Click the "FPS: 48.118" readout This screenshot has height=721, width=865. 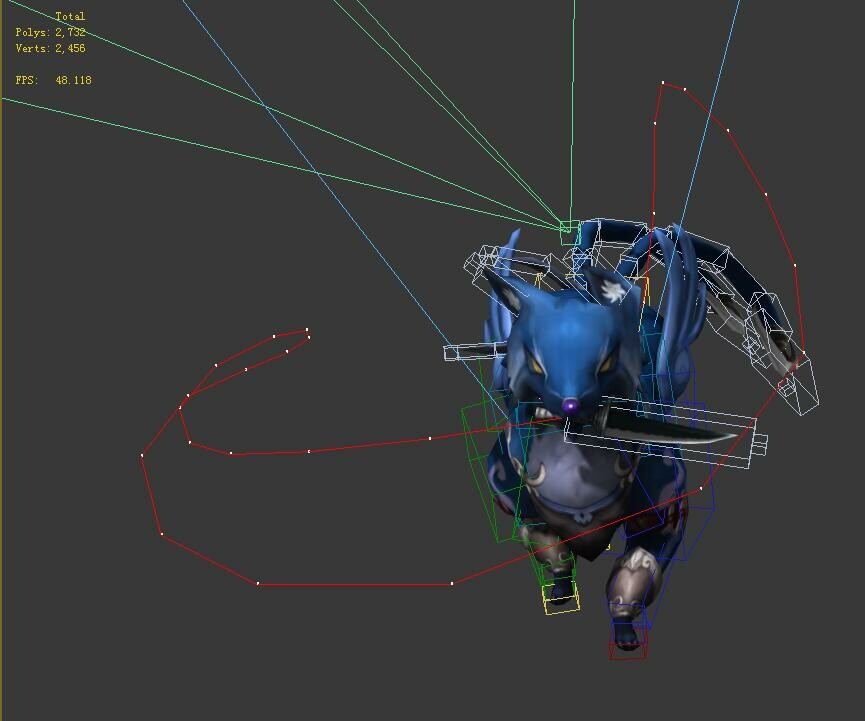pos(54,80)
